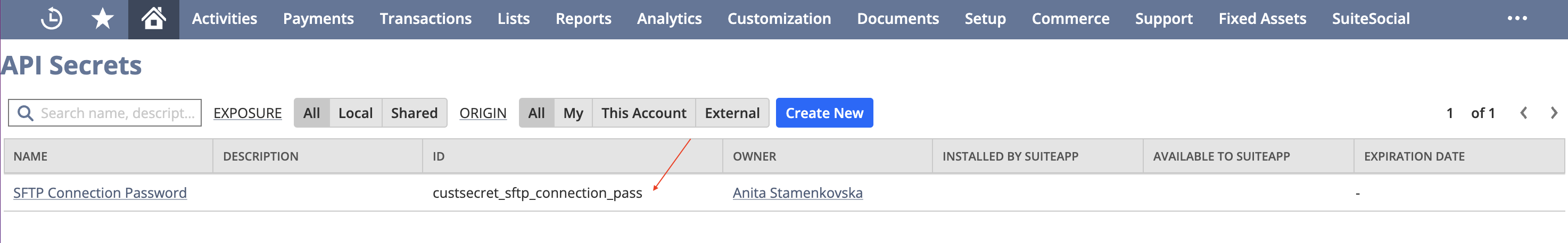Click the AVAILABLE TO SUITEAPP column header

click(x=1249, y=156)
